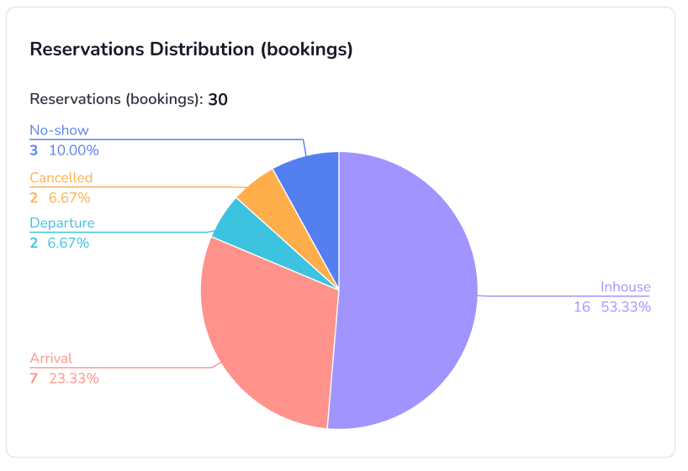Click the salmon Arrival pie slice
This screenshot has height=471, width=688.
265,330
